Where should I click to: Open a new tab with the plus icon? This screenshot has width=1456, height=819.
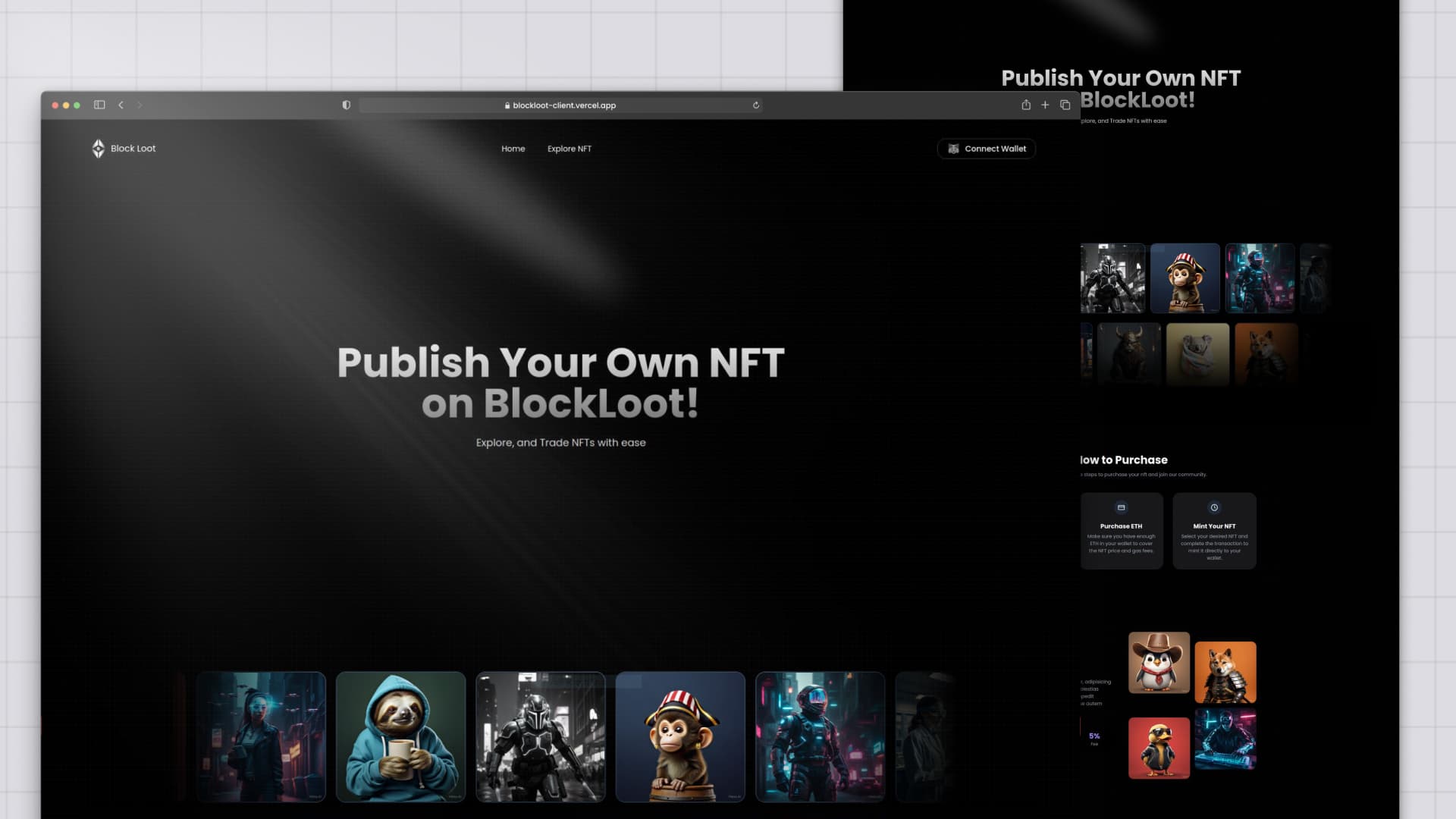coord(1045,105)
